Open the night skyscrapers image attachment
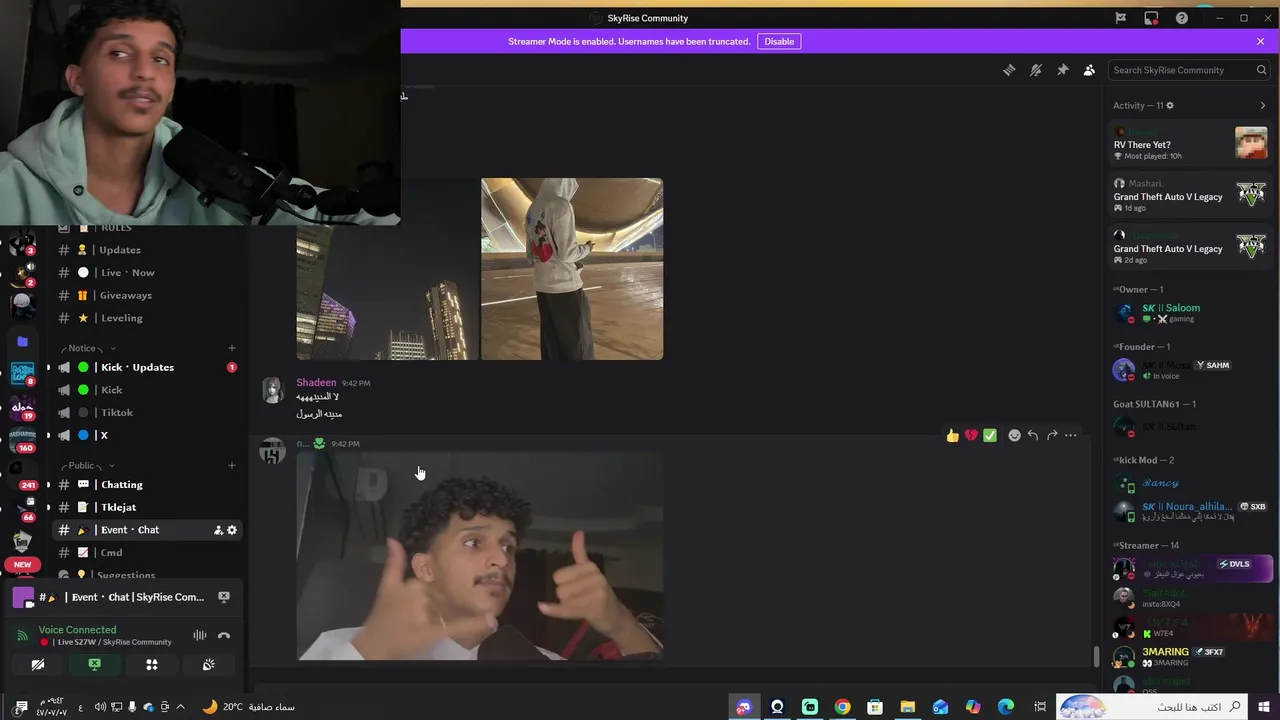The height and width of the screenshot is (720, 1280). 388,269
